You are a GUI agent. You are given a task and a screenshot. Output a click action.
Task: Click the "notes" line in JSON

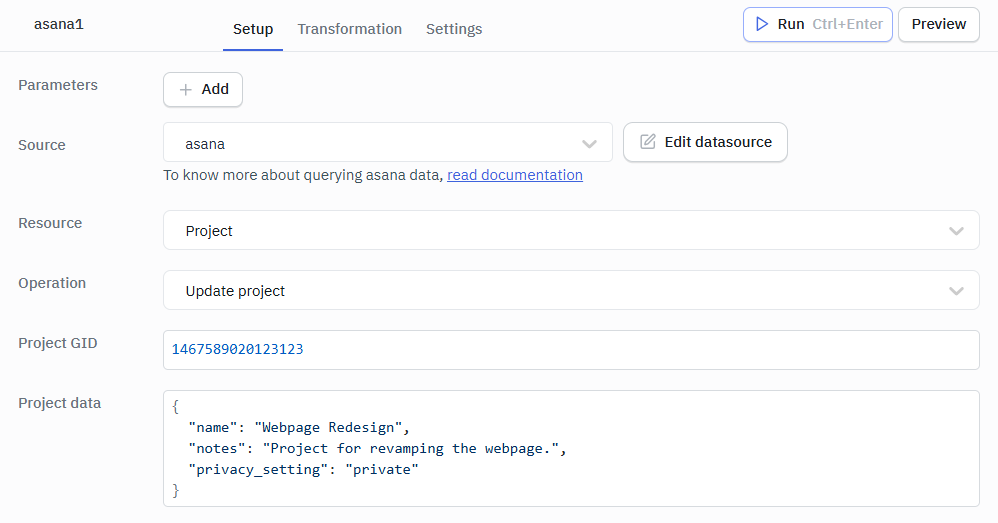point(377,449)
